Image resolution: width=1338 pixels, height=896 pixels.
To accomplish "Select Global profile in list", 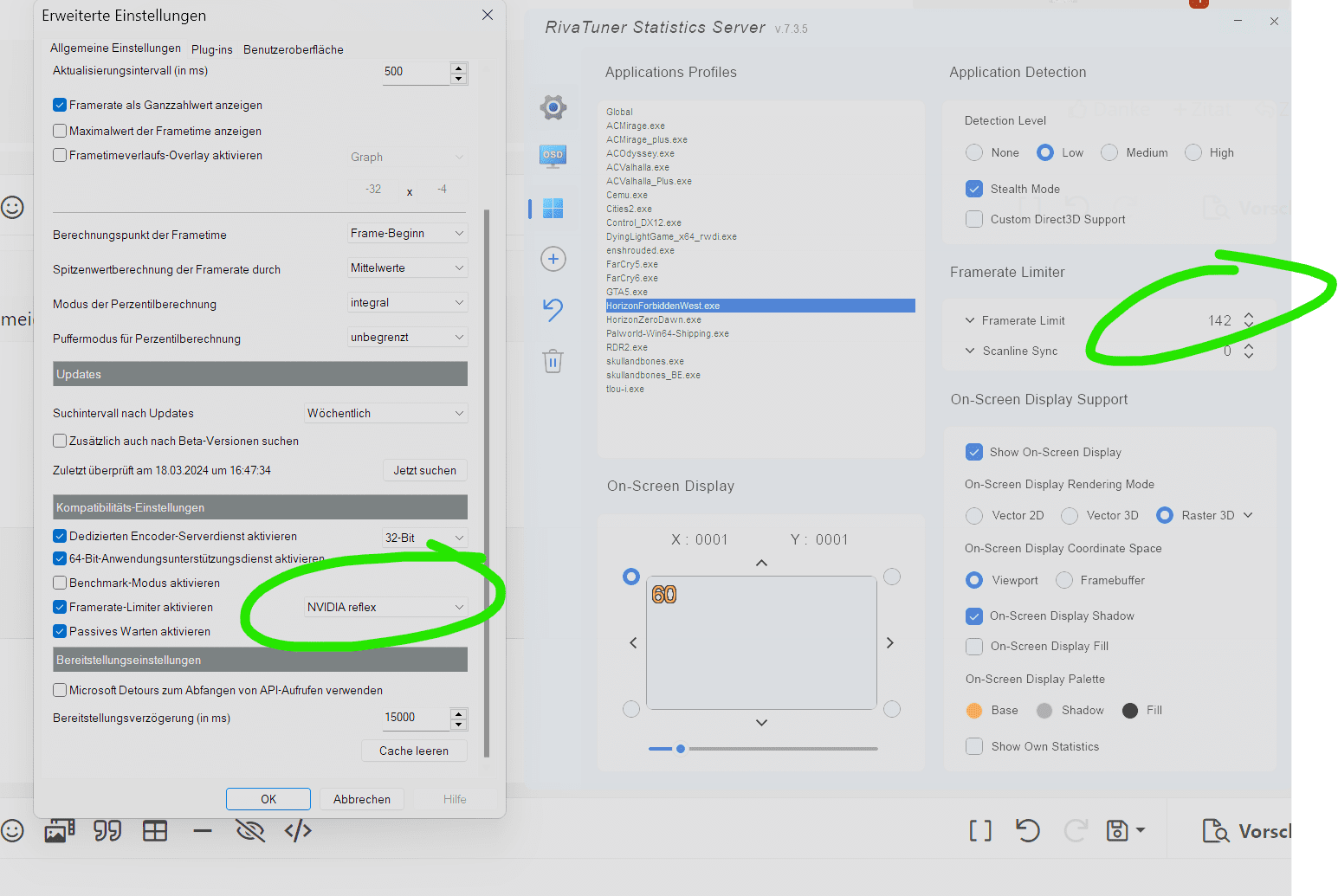I will 620,112.
